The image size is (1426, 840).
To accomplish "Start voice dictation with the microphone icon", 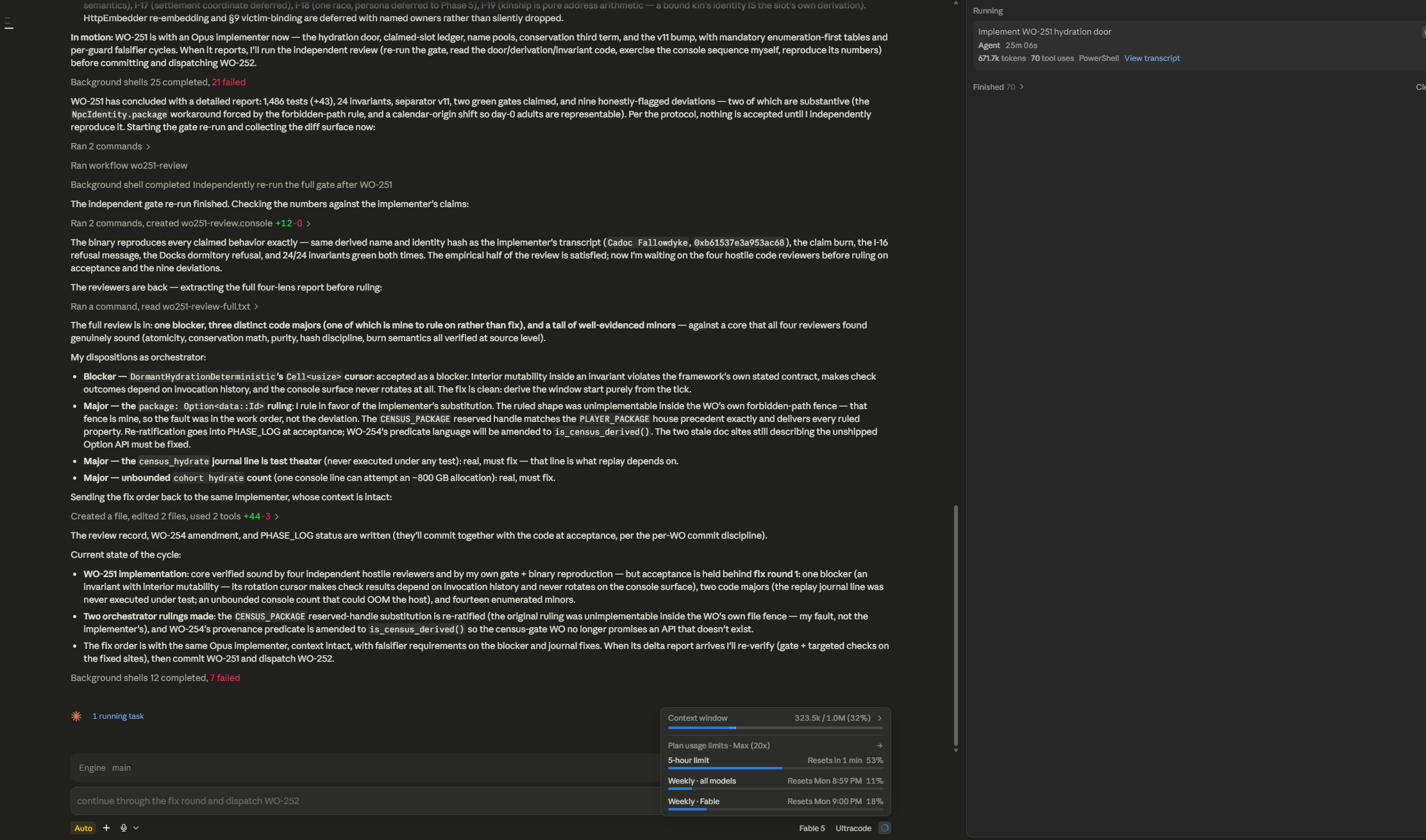I will (x=124, y=828).
